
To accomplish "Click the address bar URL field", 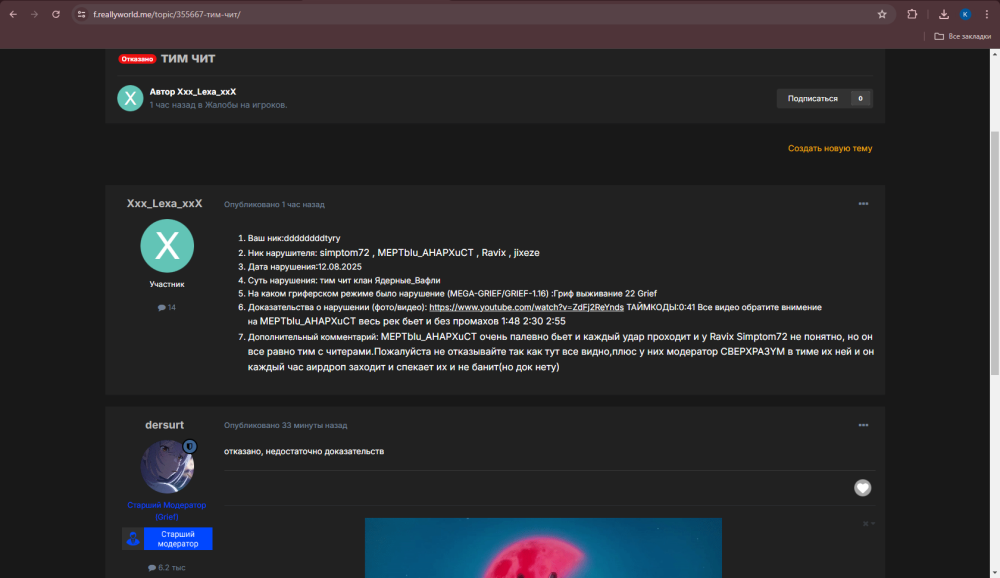I will click(x=485, y=14).
